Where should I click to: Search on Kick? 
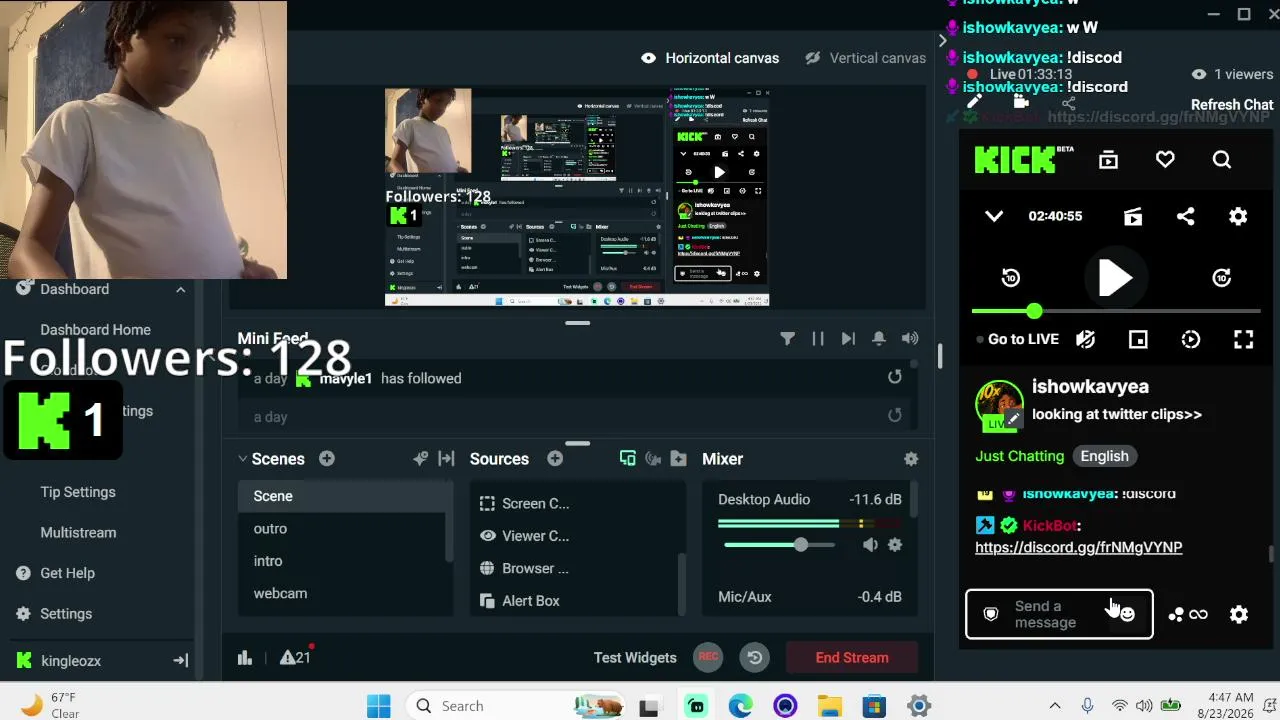tap(1222, 160)
